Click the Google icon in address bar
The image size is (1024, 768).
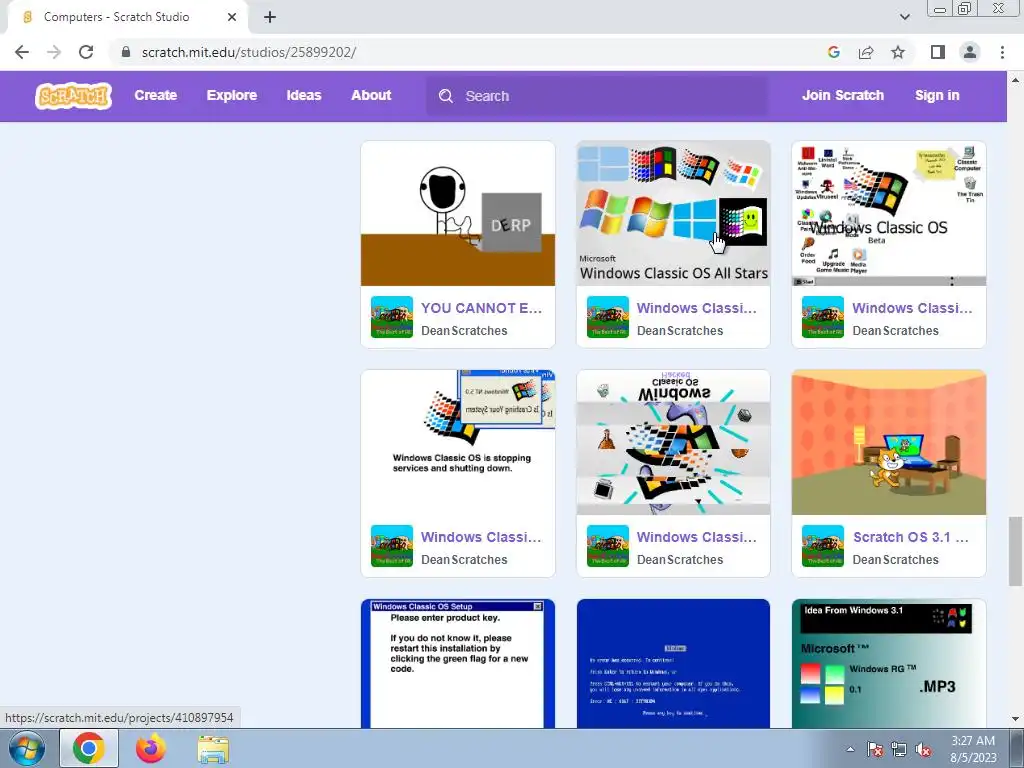[833, 52]
